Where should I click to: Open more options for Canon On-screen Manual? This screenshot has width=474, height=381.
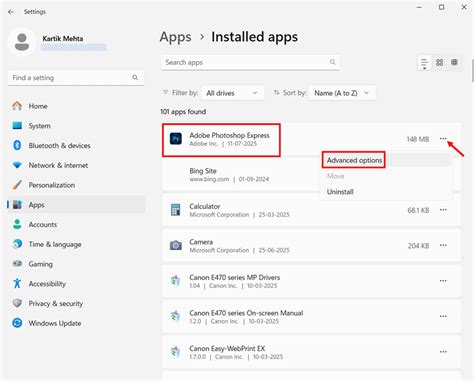(x=443, y=316)
